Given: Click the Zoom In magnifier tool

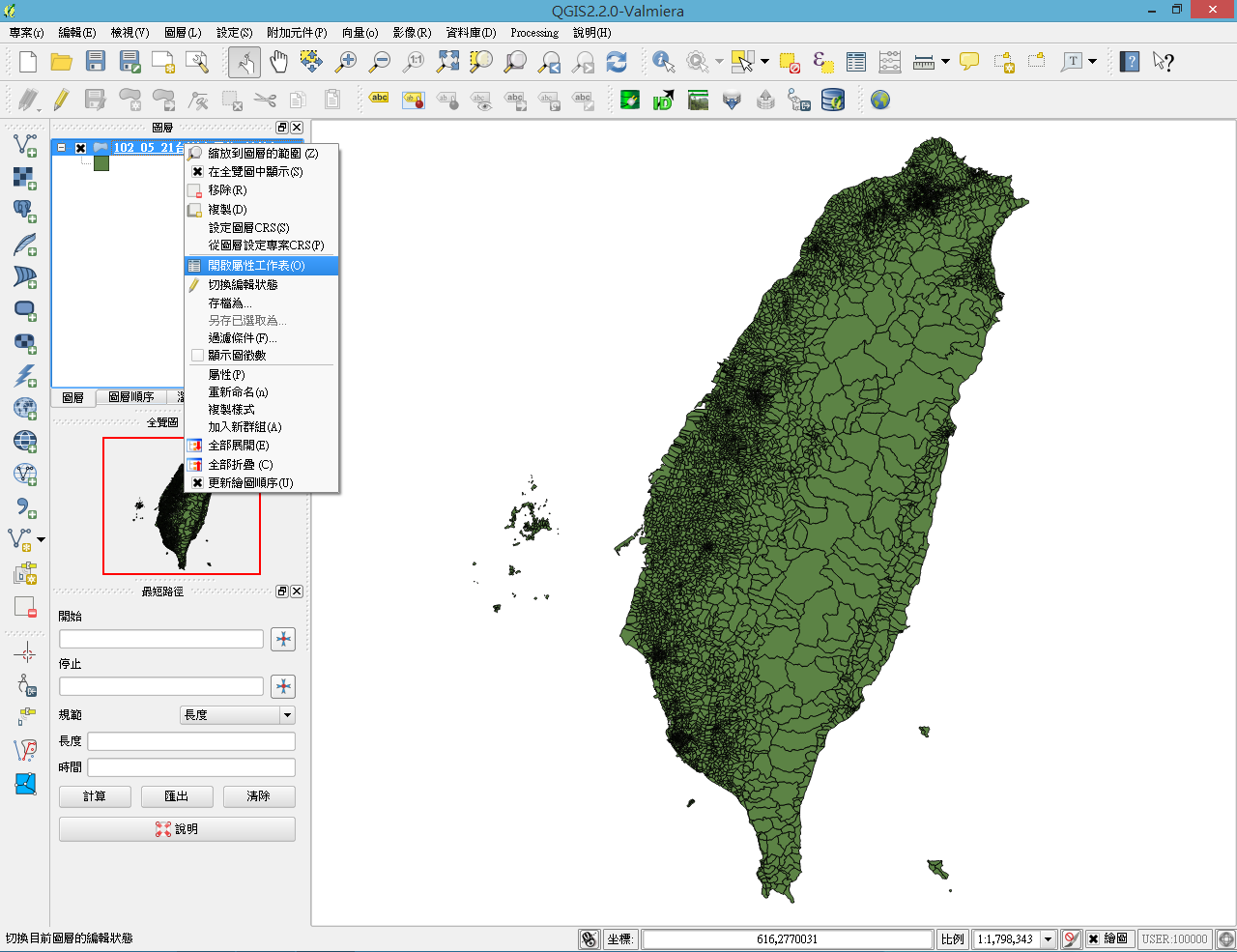Looking at the screenshot, I should tap(345, 62).
